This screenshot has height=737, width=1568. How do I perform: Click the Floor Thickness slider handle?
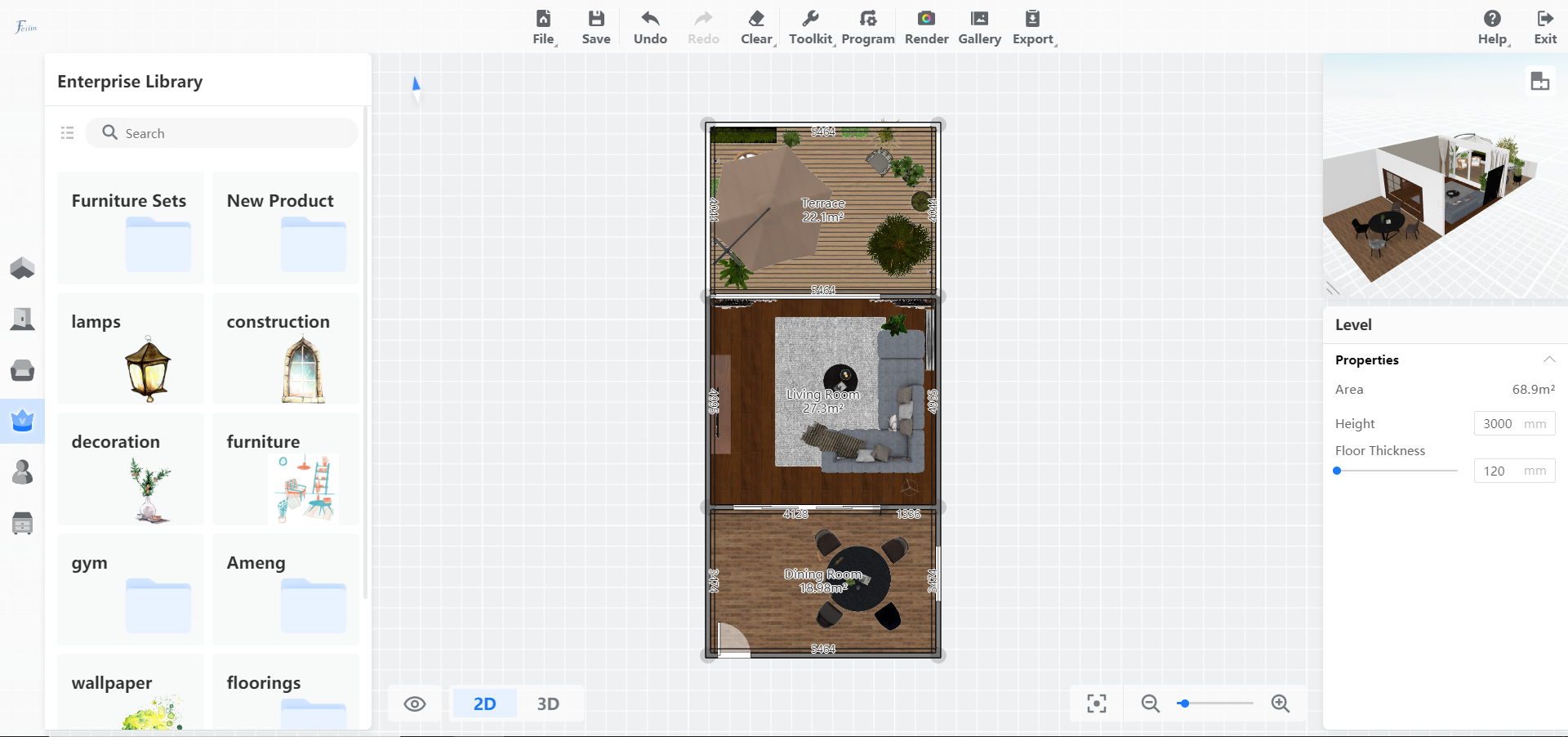pyautogui.click(x=1337, y=471)
